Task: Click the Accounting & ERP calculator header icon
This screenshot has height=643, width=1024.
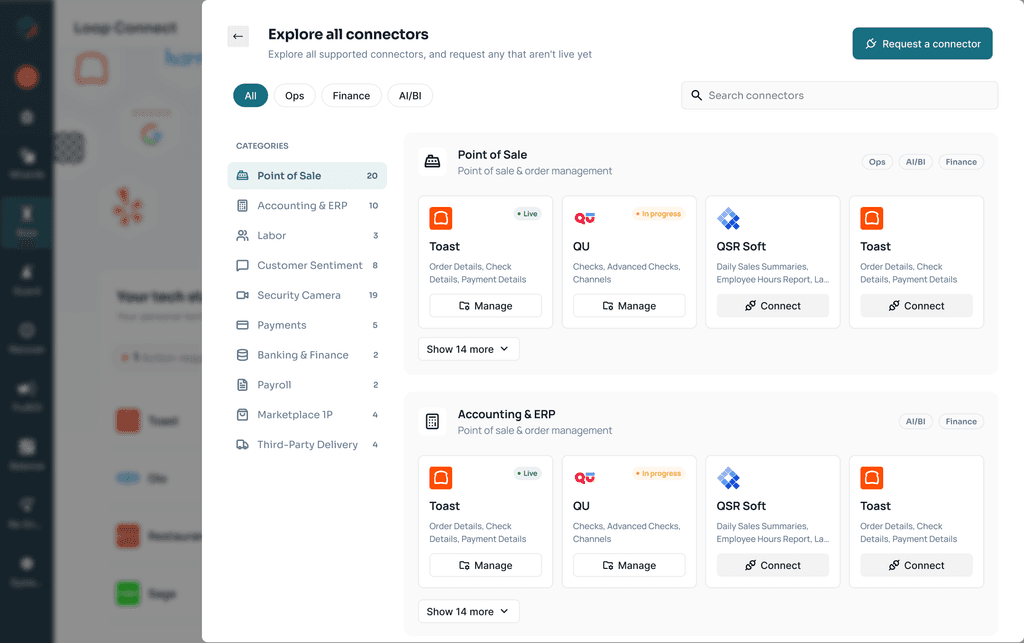Action: (432, 421)
